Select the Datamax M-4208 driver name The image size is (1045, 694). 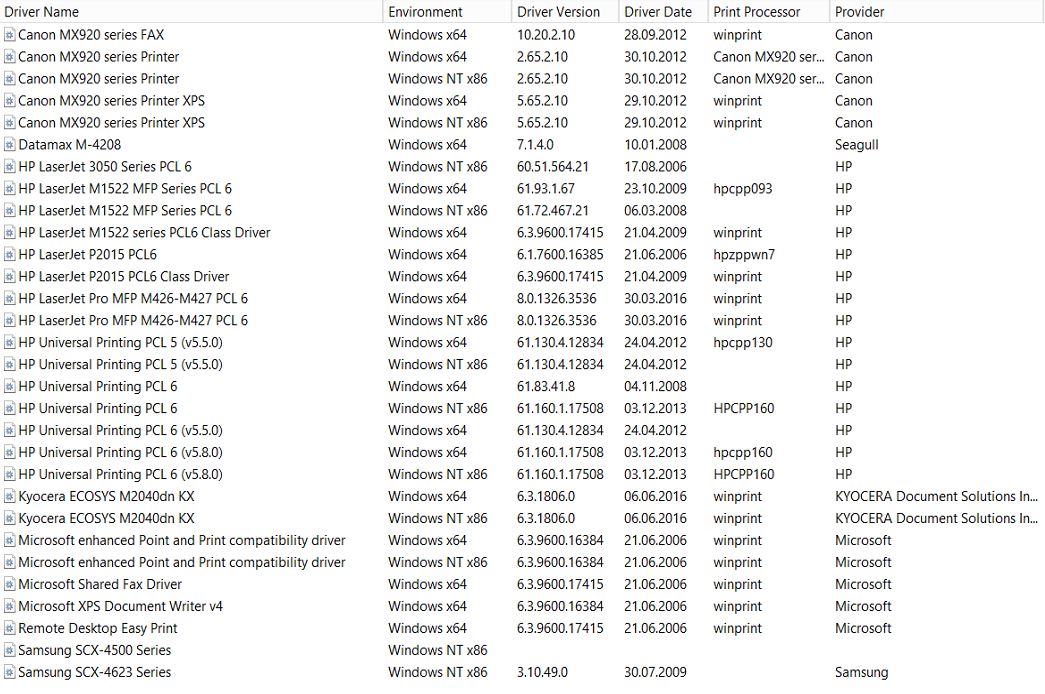pyautogui.click(x=70, y=145)
